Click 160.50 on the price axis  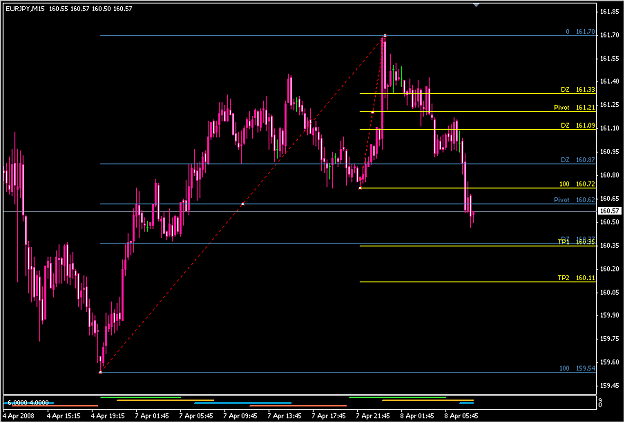pyautogui.click(x=609, y=222)
